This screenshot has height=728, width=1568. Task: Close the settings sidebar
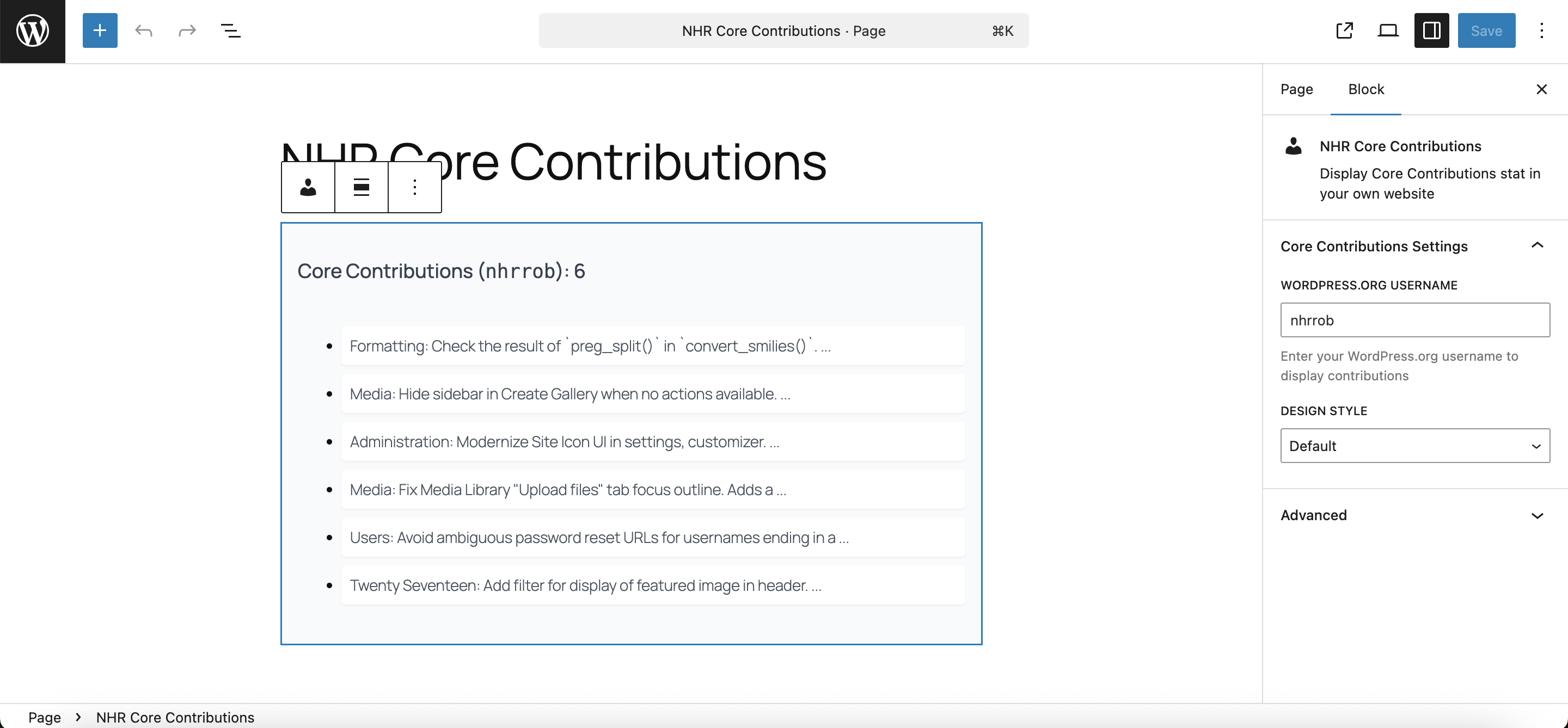1541,89
